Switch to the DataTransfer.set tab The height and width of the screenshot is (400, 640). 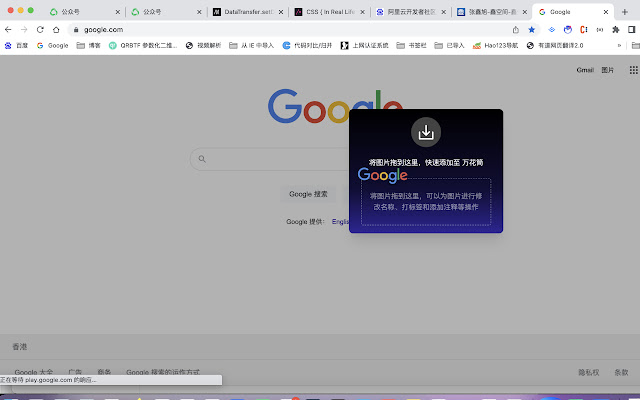pyautogui.click(x=248, y=12)
